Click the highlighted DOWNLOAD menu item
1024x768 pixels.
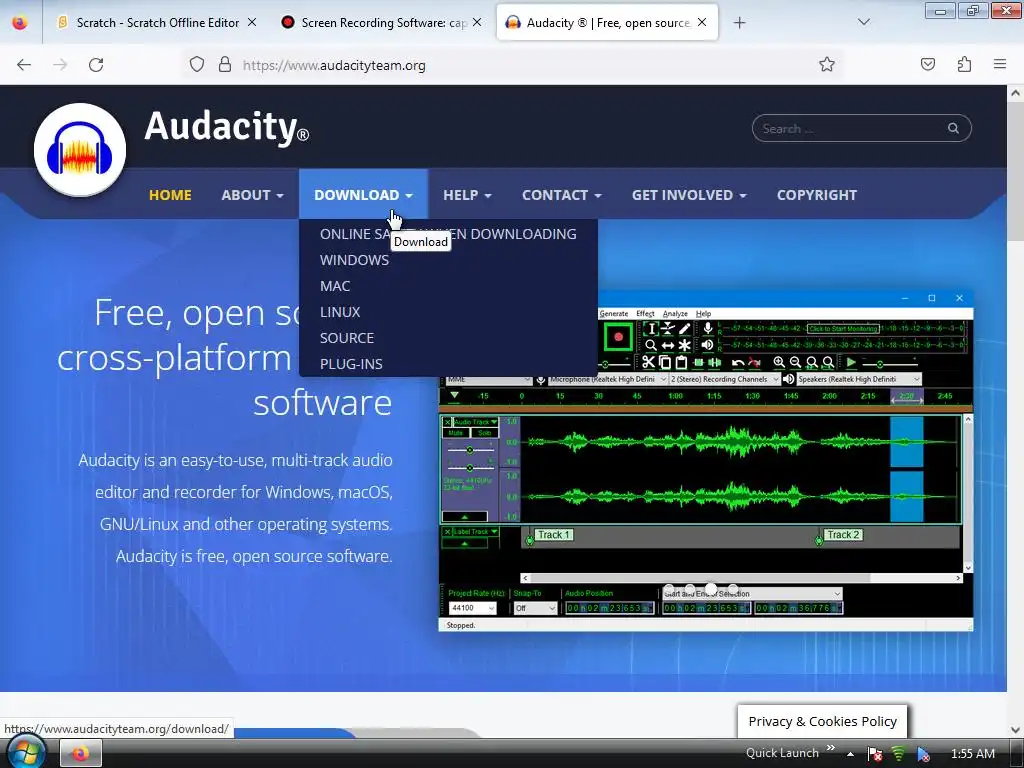363,195
